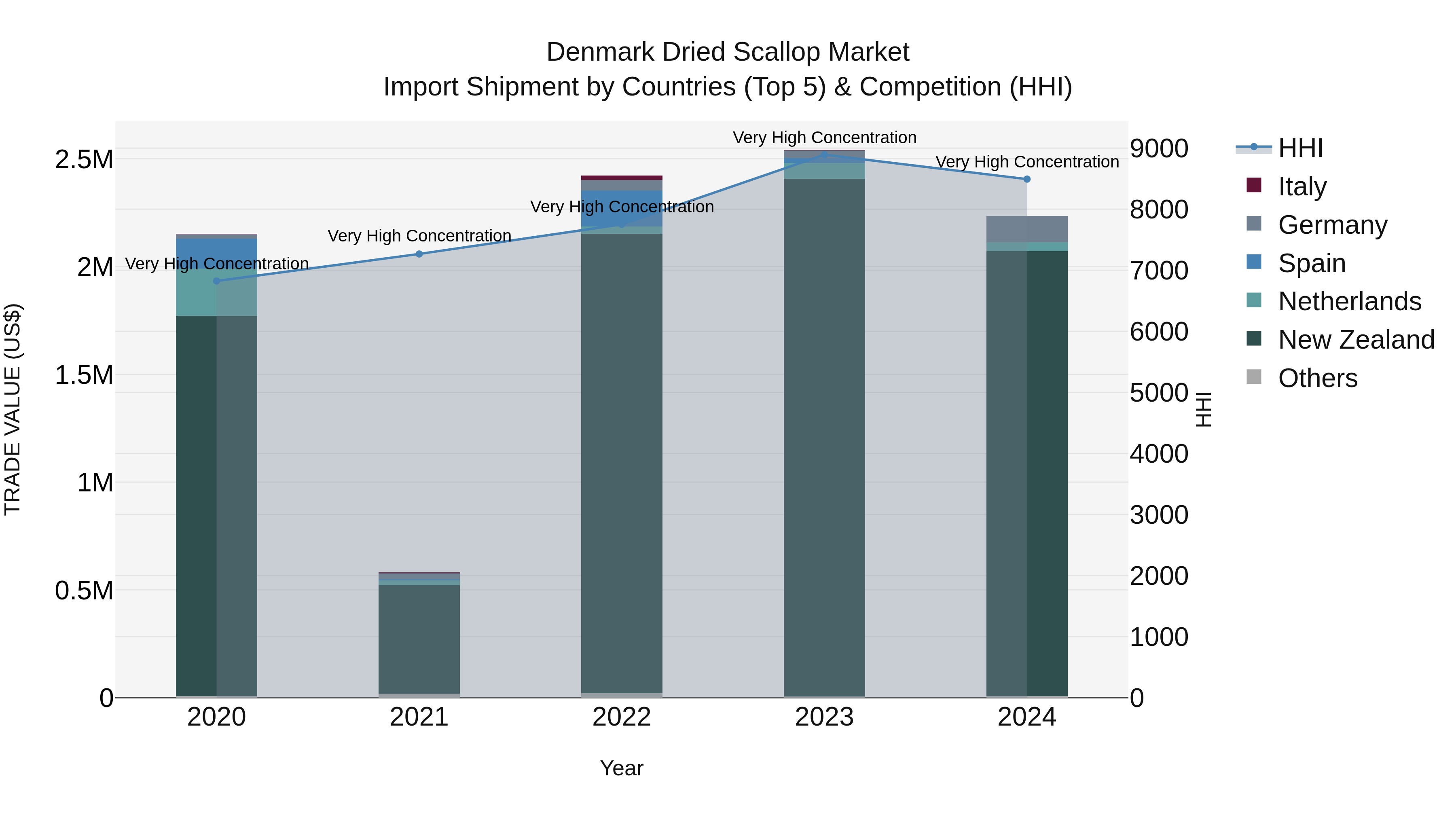Click the Italy bar segment for 2022
The height and width of the screenshot is (819, 1456).
click(622, 178)
